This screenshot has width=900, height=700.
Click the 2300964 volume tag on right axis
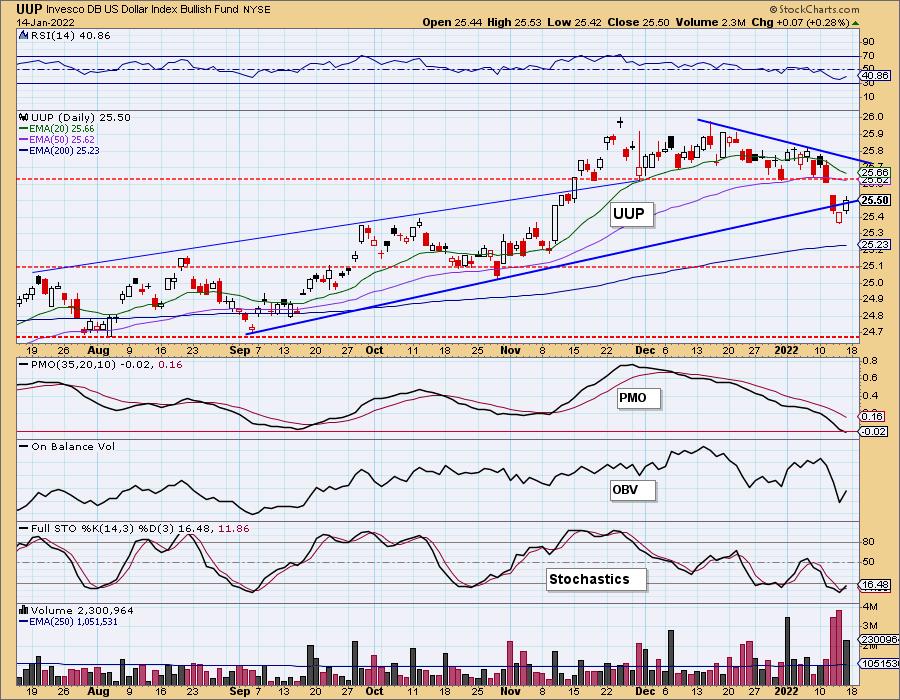(x=878, y=640)
